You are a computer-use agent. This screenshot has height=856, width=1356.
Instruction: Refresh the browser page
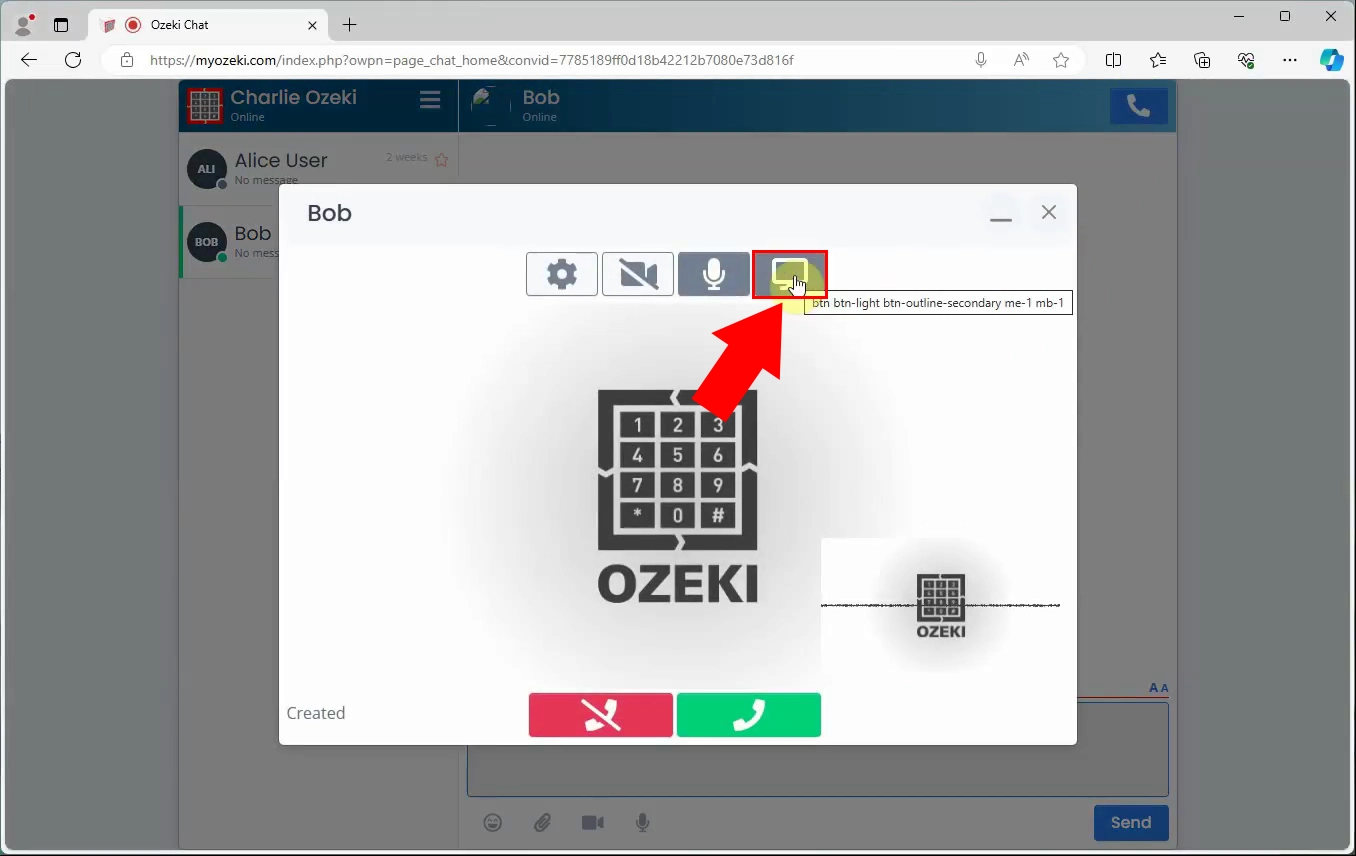point(73,60)
